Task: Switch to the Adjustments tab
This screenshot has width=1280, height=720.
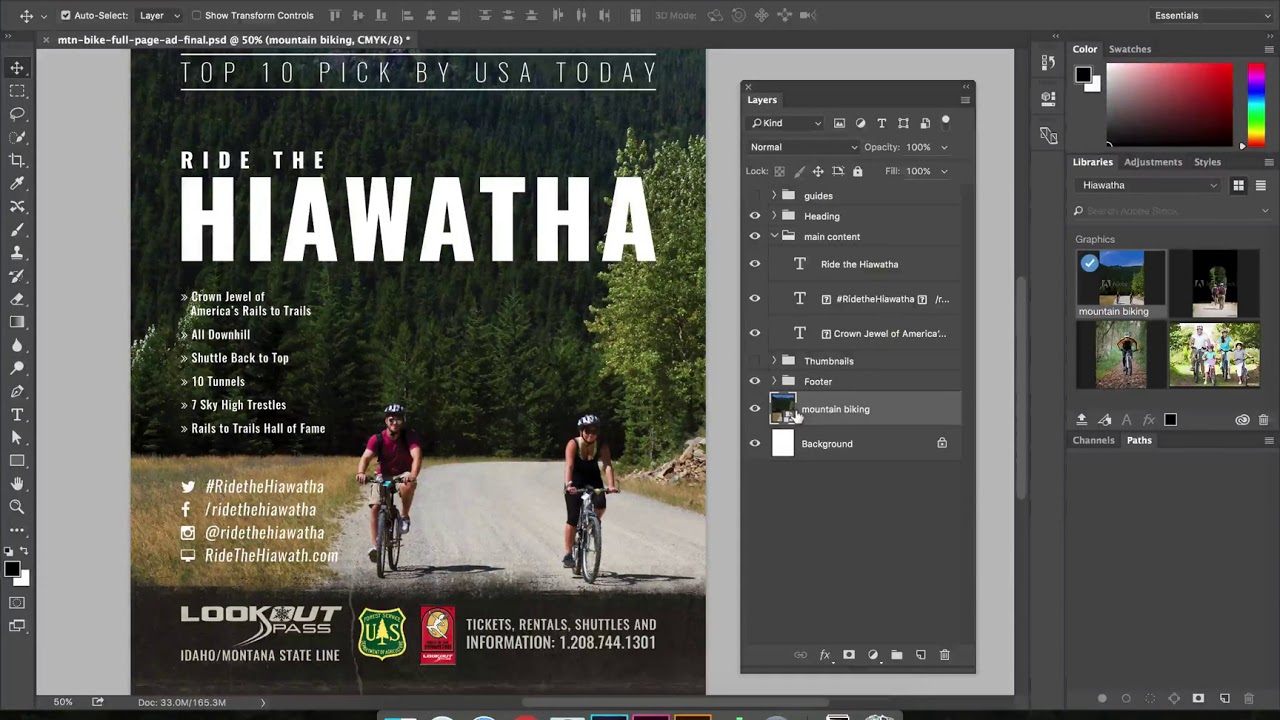Action: tap(1153, 162)
